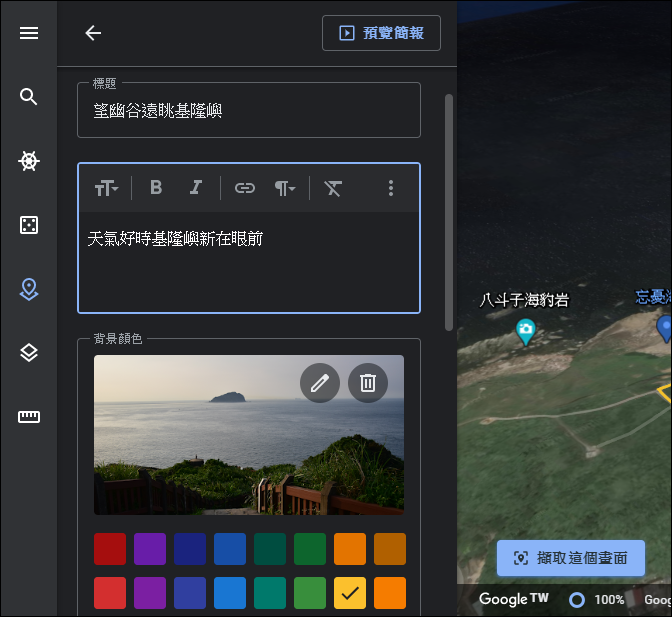The width and height of the screenshot is (672, 617).
Task: Select dark red swatch in top row
Action: pyautogui.click(x=110, y=549)
